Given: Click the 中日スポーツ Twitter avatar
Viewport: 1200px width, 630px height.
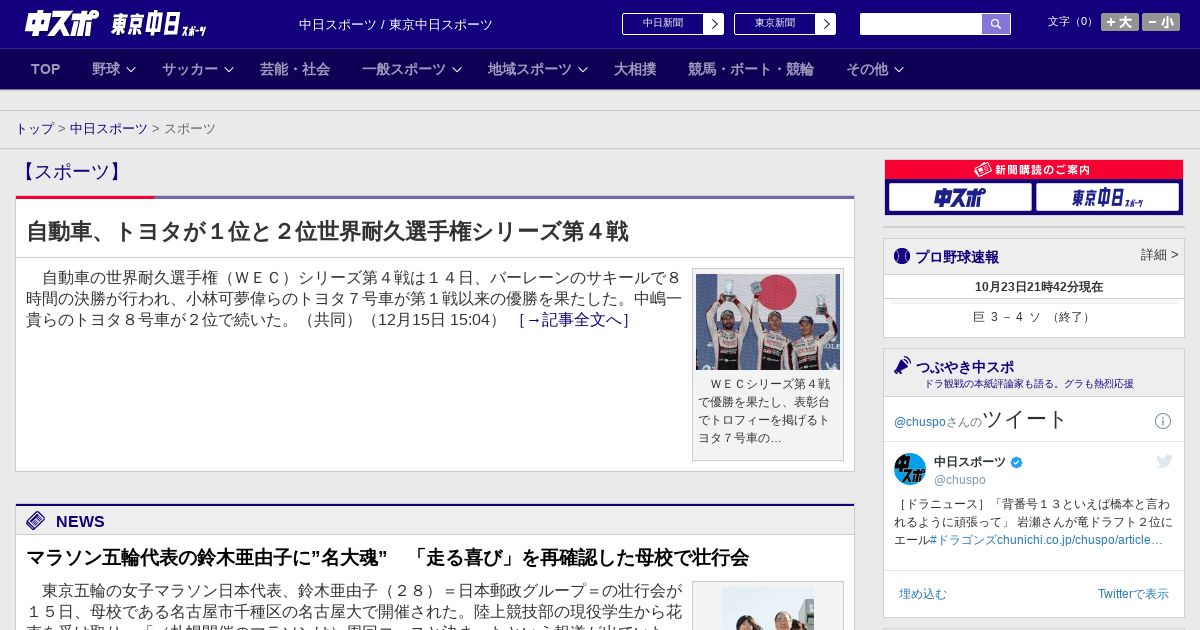Looking at the screenshot, I should click(x=910, y=469).
